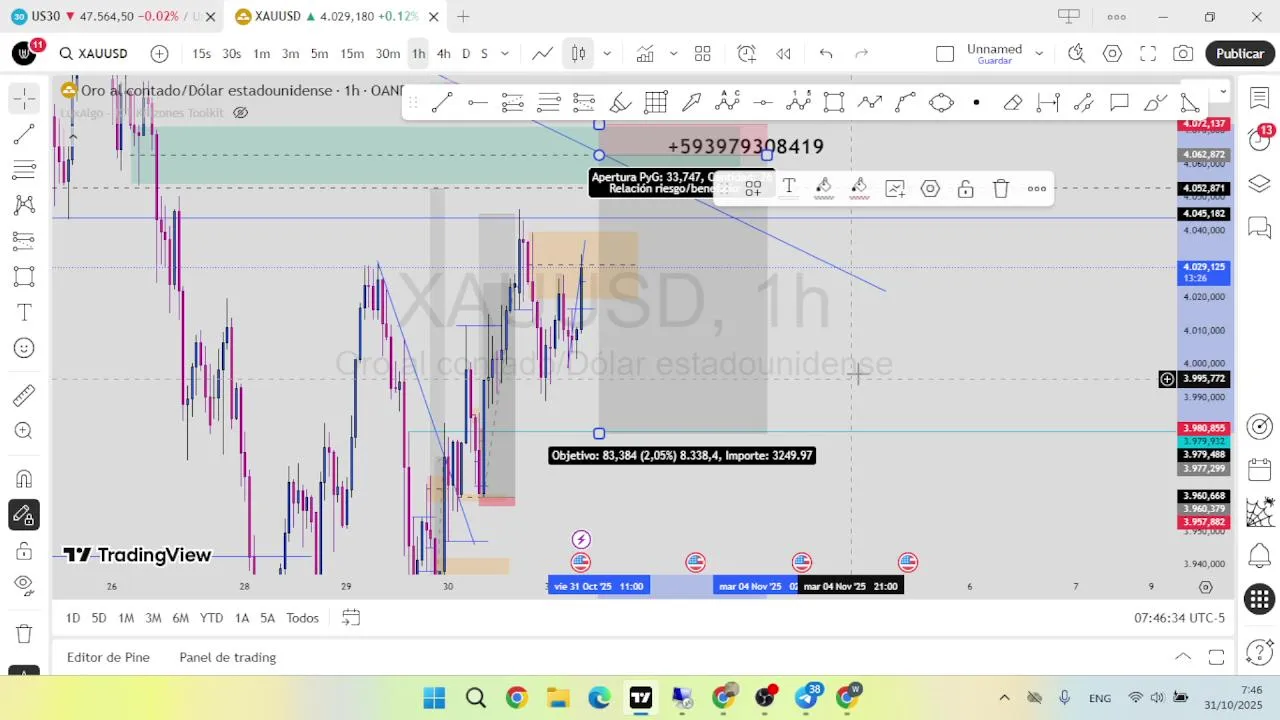Toggle lock all drawings padlock in sidebar
This screenshot has width=1280, height=720.
click(24, 551)
